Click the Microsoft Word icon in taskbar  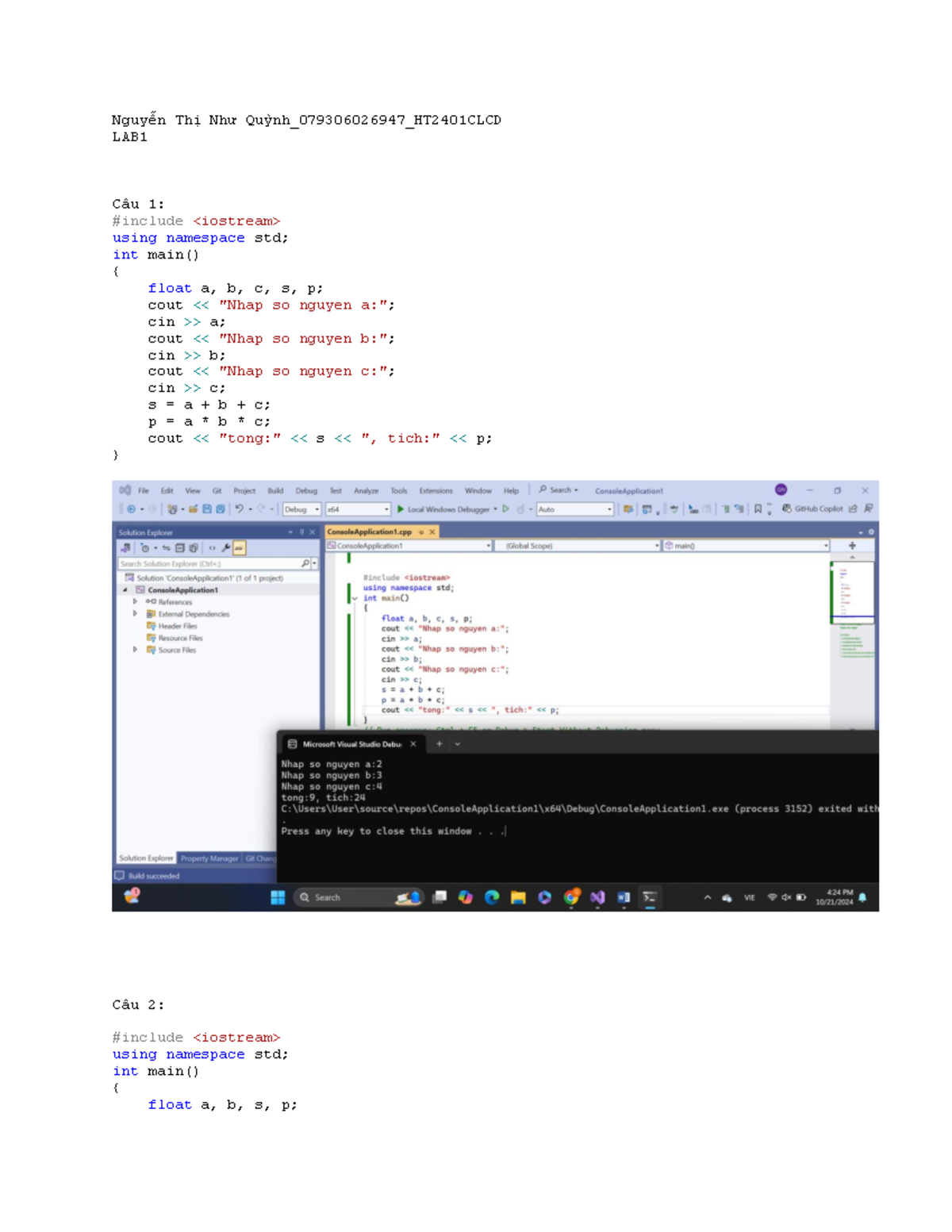click(x=624, y=897)
